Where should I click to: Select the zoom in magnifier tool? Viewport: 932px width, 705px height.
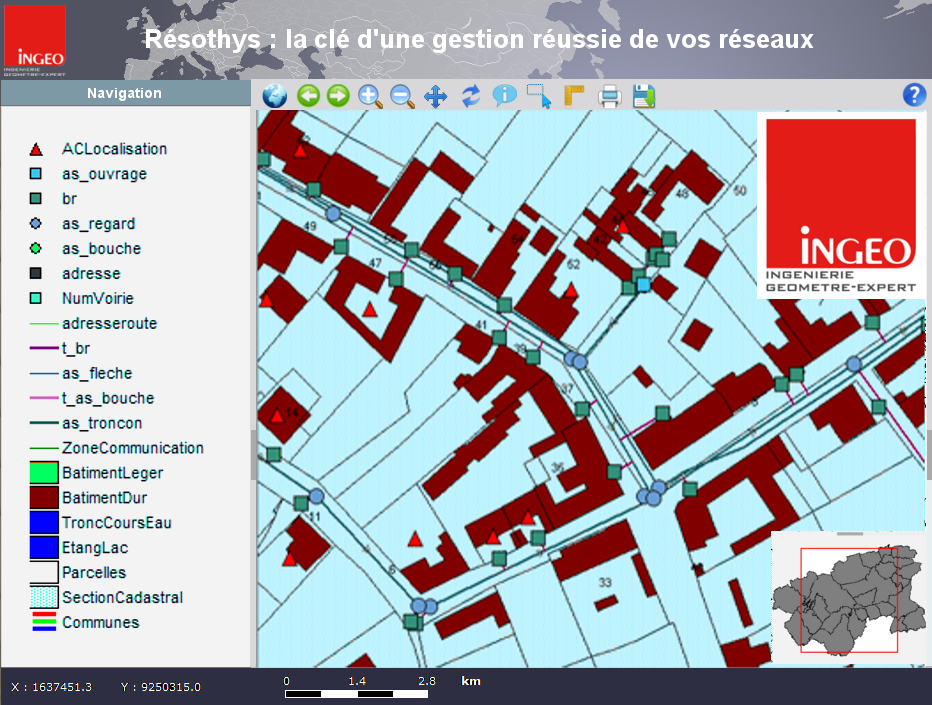click(370, 96)
